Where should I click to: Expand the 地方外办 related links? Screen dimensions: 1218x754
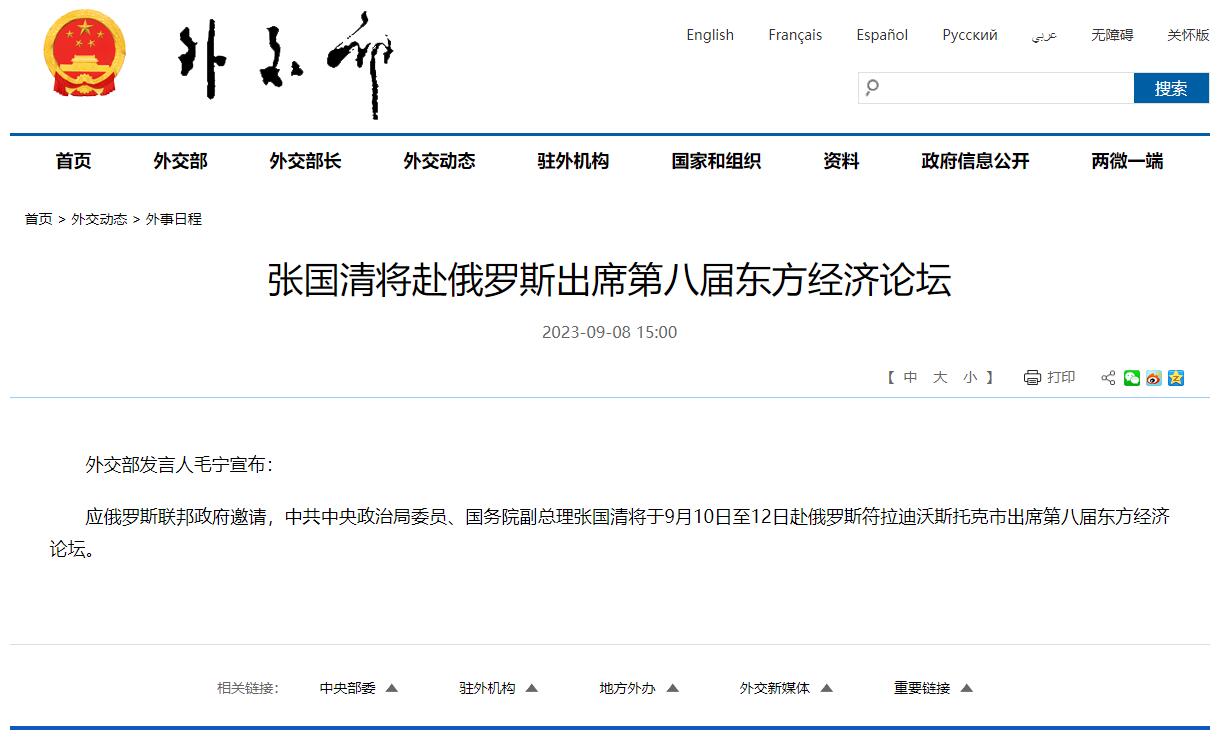point(628,688)
